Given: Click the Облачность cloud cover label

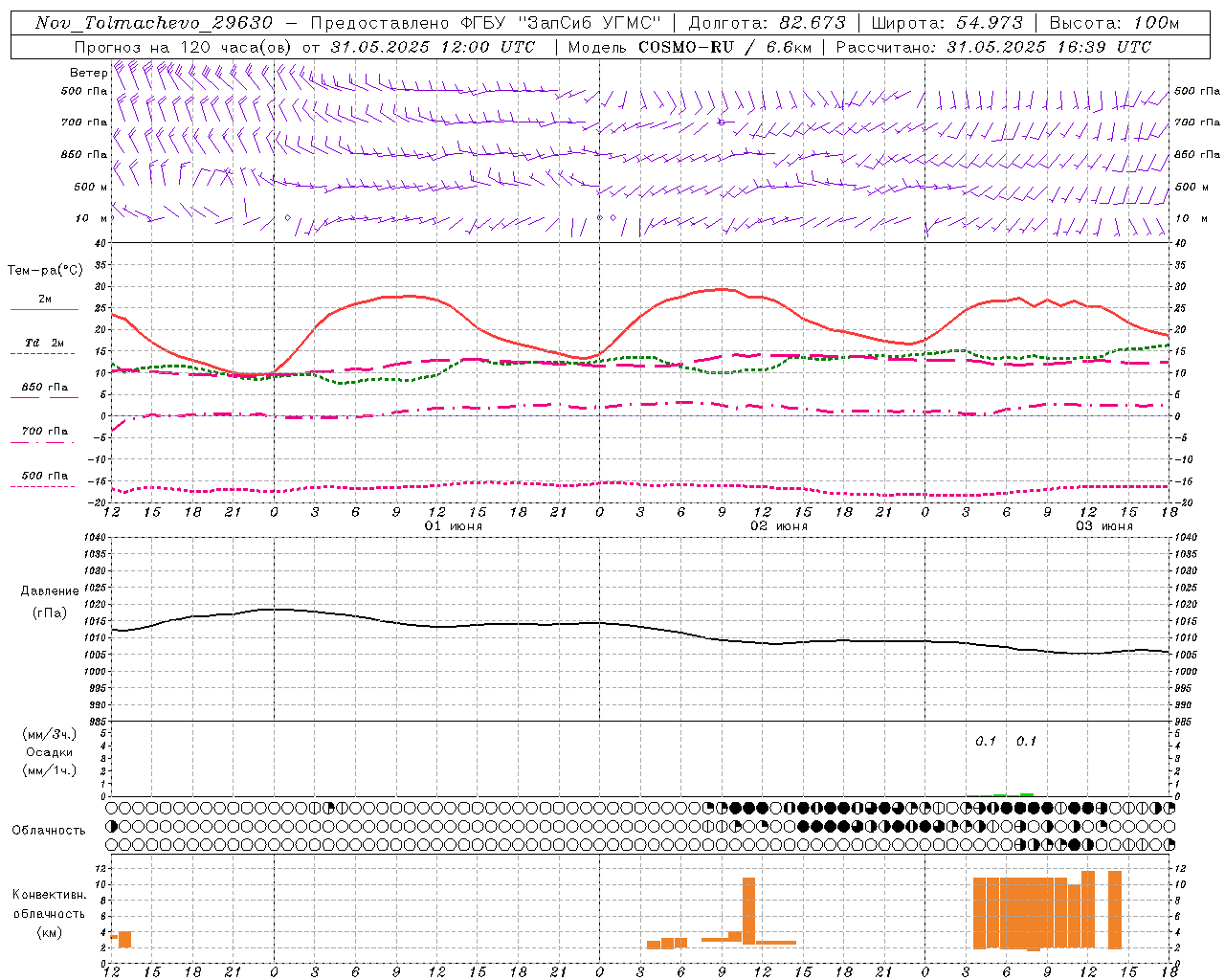Looking at the screenshot, I should 49,830.
